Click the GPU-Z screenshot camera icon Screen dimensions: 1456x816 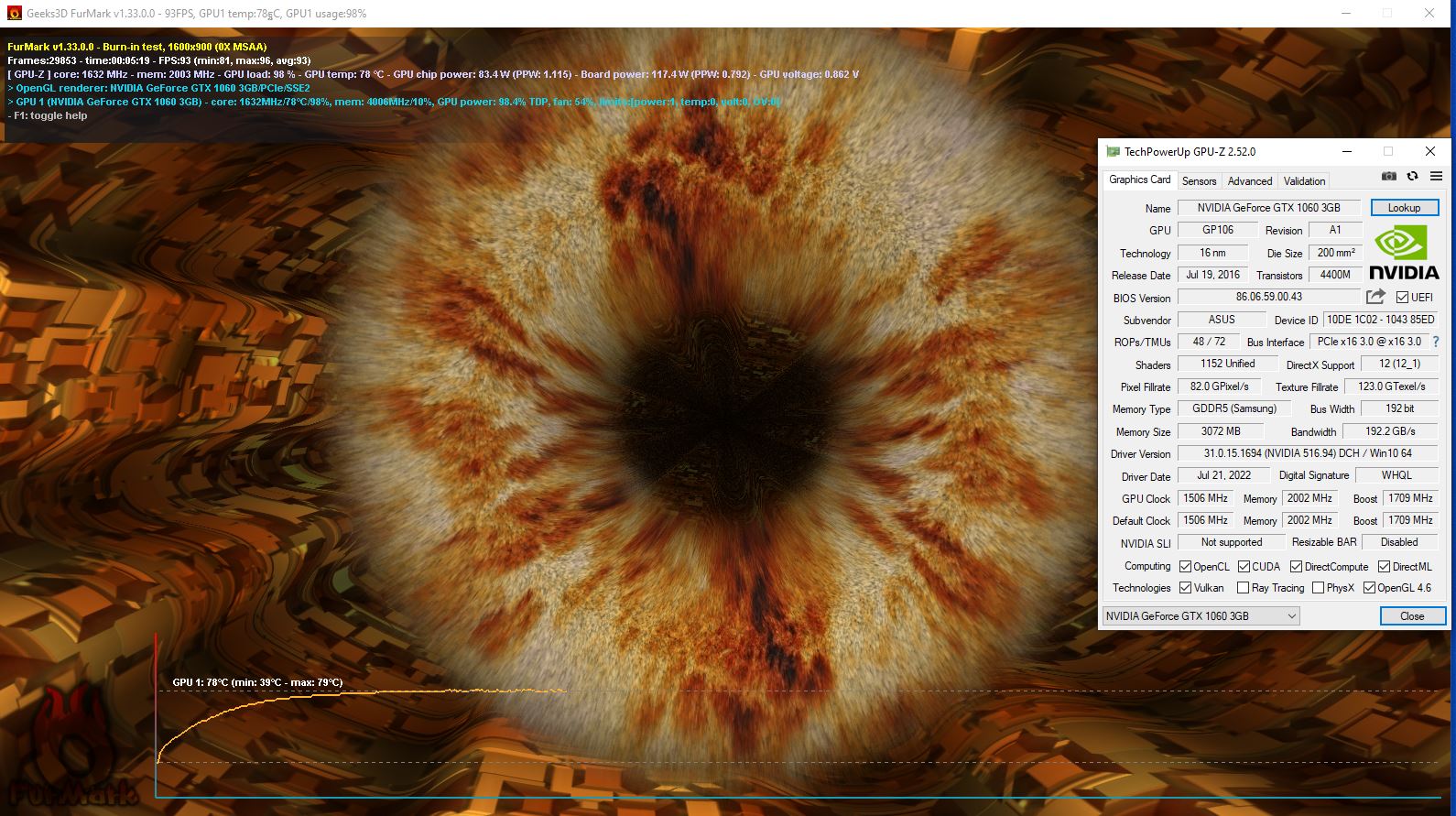[1388, 176]
